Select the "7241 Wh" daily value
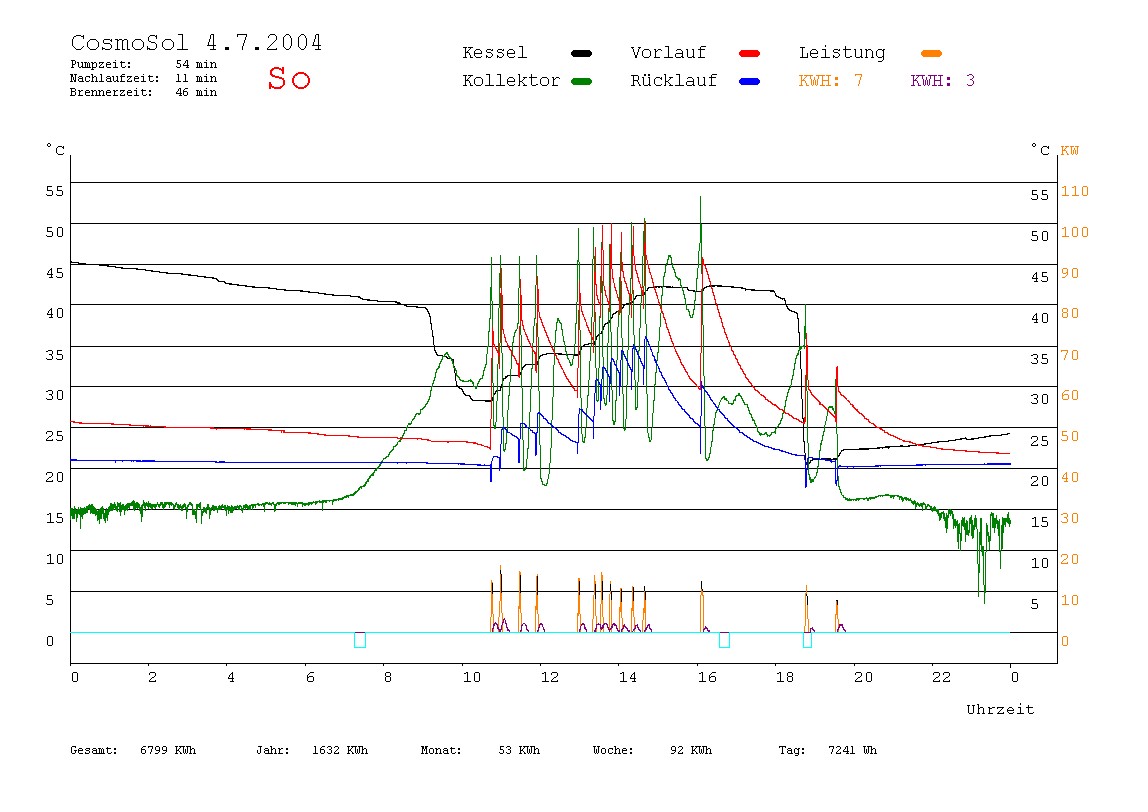Screen dimensions: 1148x812 coord(853,750)
